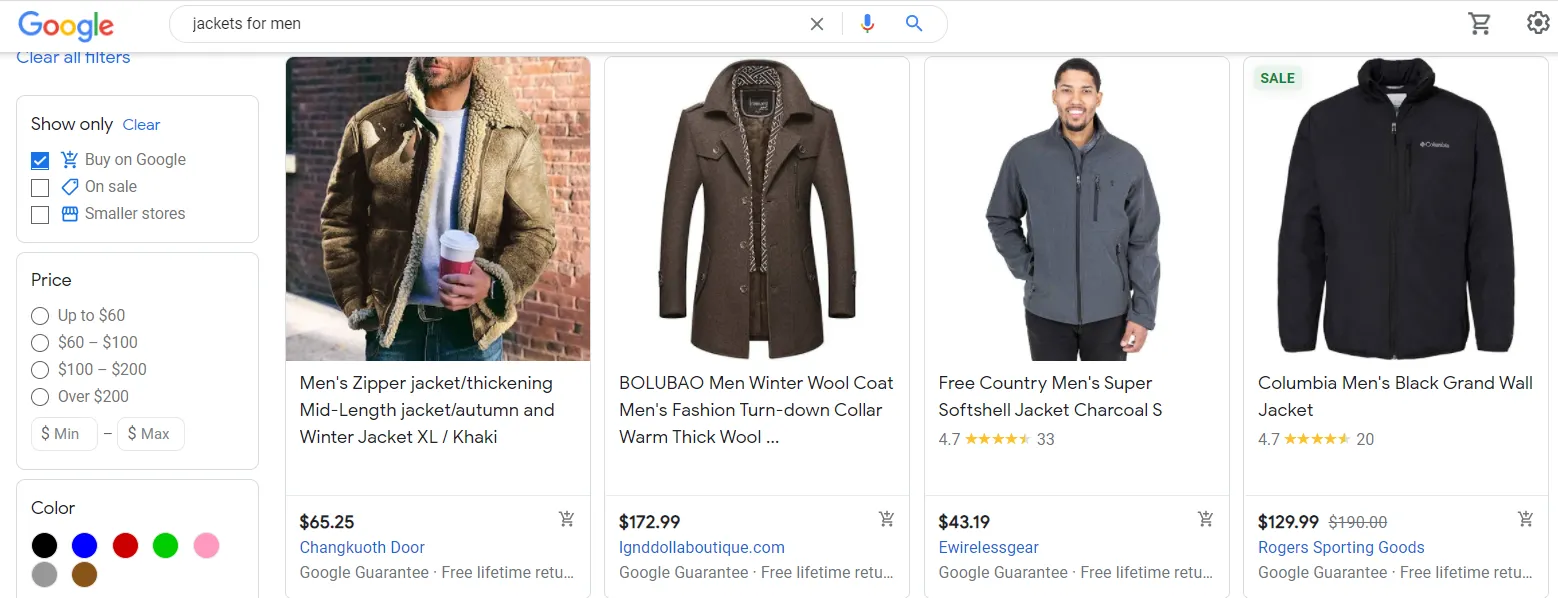The height and width of the screenshot is (598, 1558).
Task: Add Columbia jacket to cart
Action: [x=1525, y=519]
